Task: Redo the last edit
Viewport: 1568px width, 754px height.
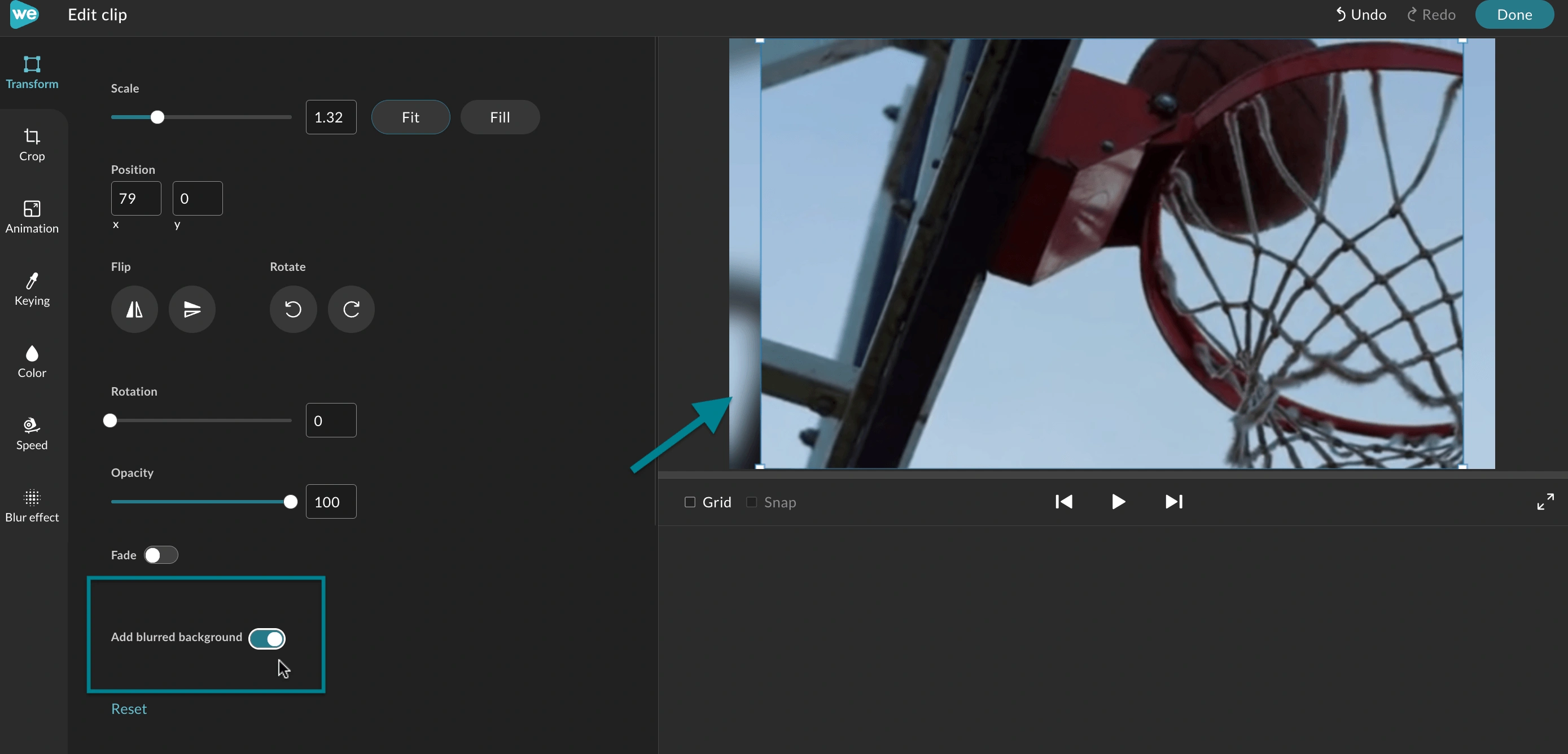Action: tap(1431, 15)
